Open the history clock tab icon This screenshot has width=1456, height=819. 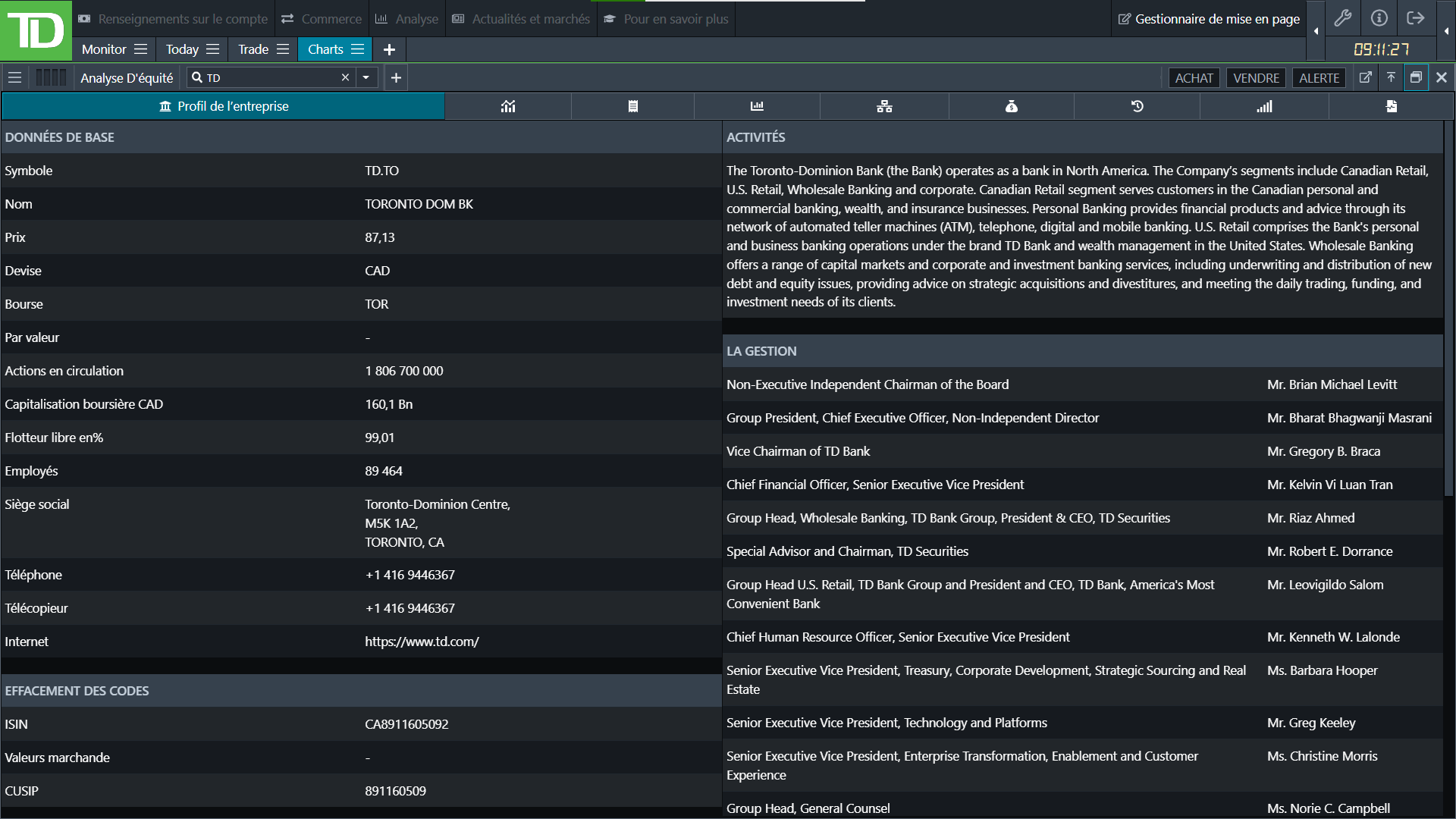(1137, 106)
